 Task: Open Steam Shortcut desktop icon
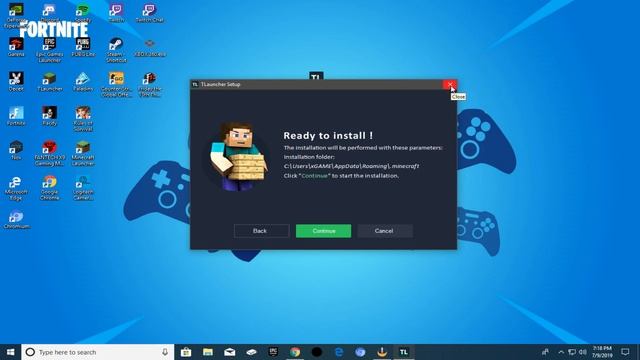[x=116, y=50]
